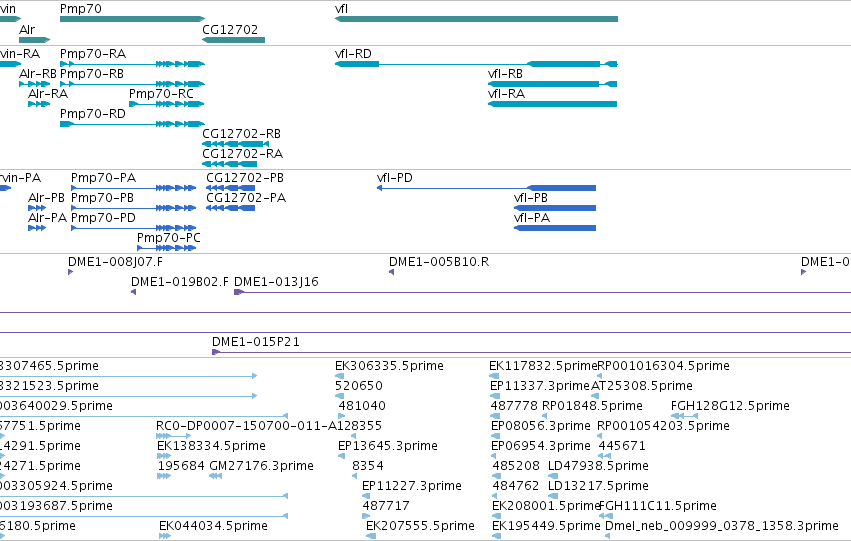This screenshot has height=541, width=851.
Task: Click the LD13217.5prime EST label
Action: click(598, 487)
